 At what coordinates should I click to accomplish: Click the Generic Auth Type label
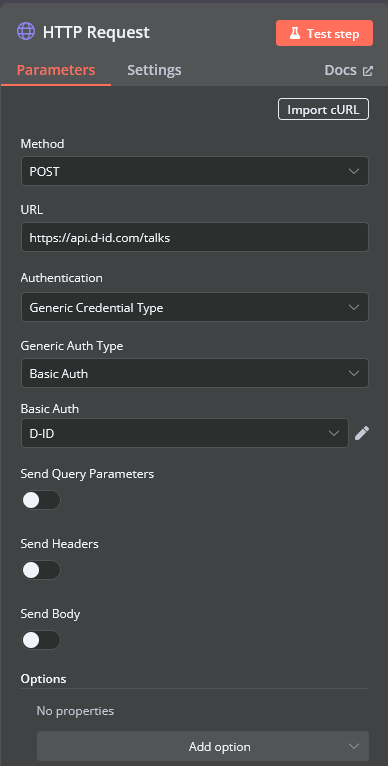[72, 346]
